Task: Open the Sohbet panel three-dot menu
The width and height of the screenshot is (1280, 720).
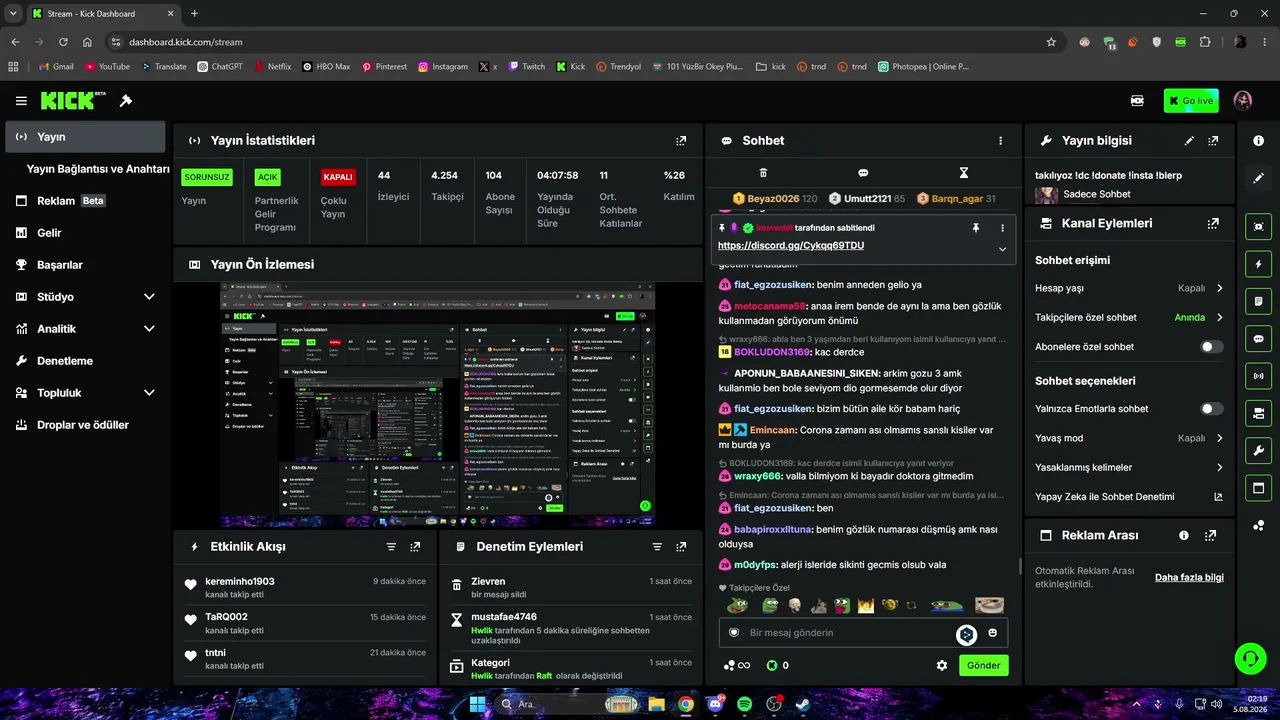Action: 1000,141
